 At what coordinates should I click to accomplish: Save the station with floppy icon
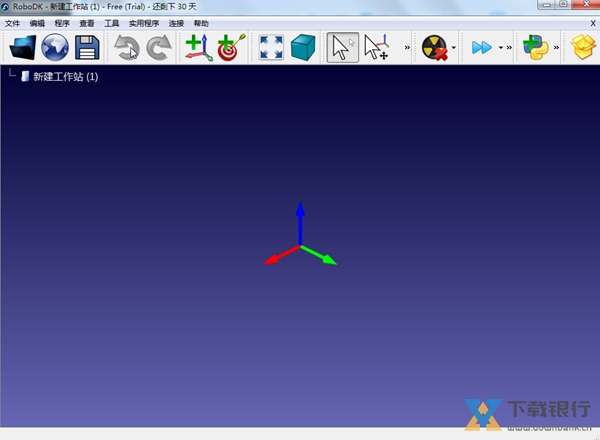[87, 47]
